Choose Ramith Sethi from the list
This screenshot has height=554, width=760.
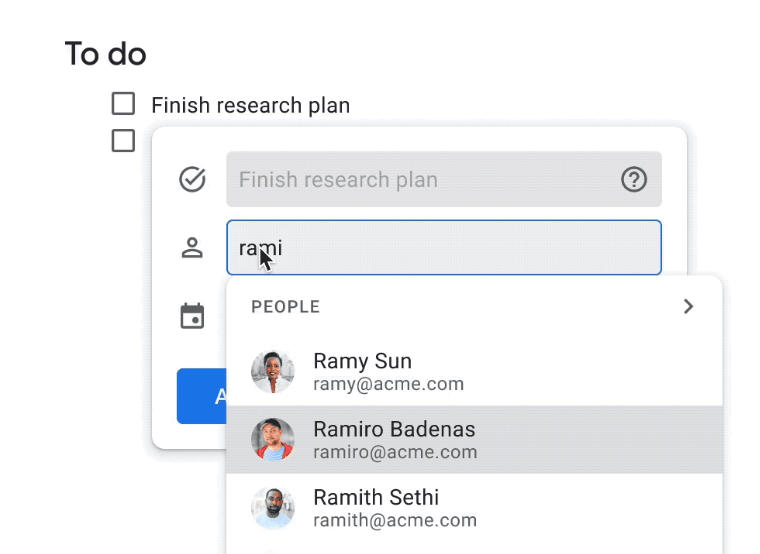point(475,508)
